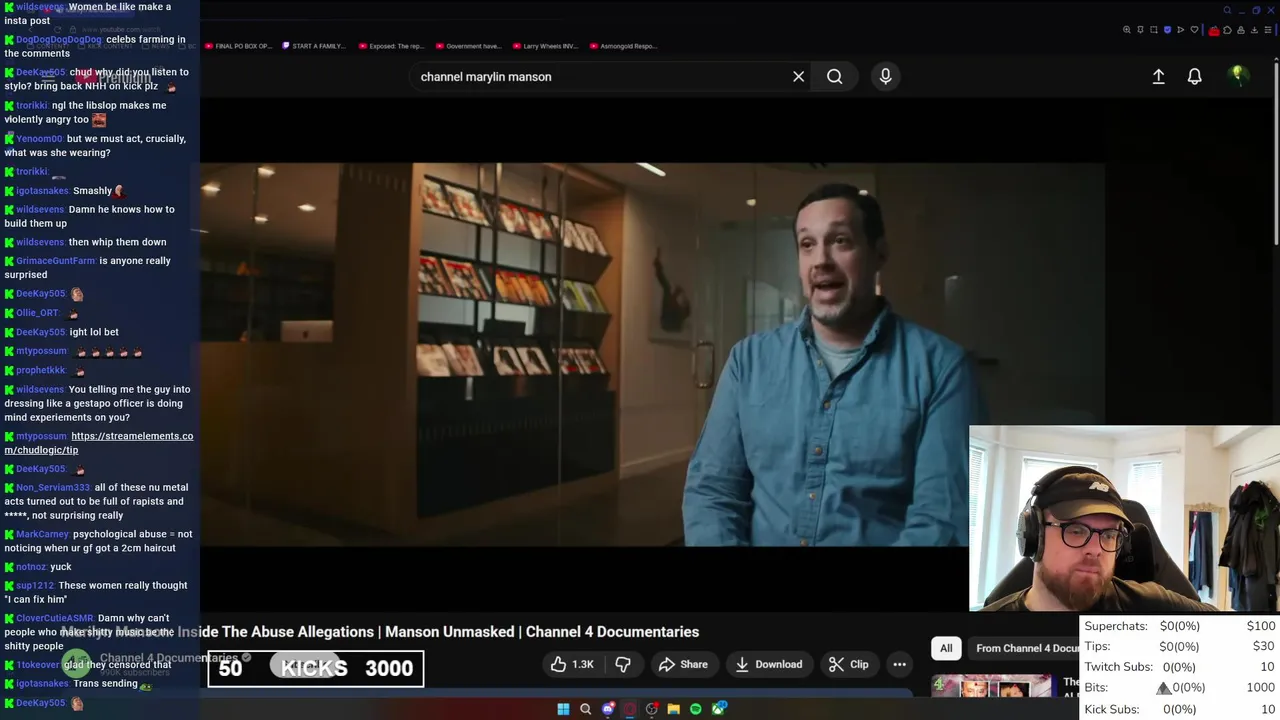The height and width of the screenshot is (720, 1280).
Task: Open the streamelements tip link in chat
Action: (99, 443)
